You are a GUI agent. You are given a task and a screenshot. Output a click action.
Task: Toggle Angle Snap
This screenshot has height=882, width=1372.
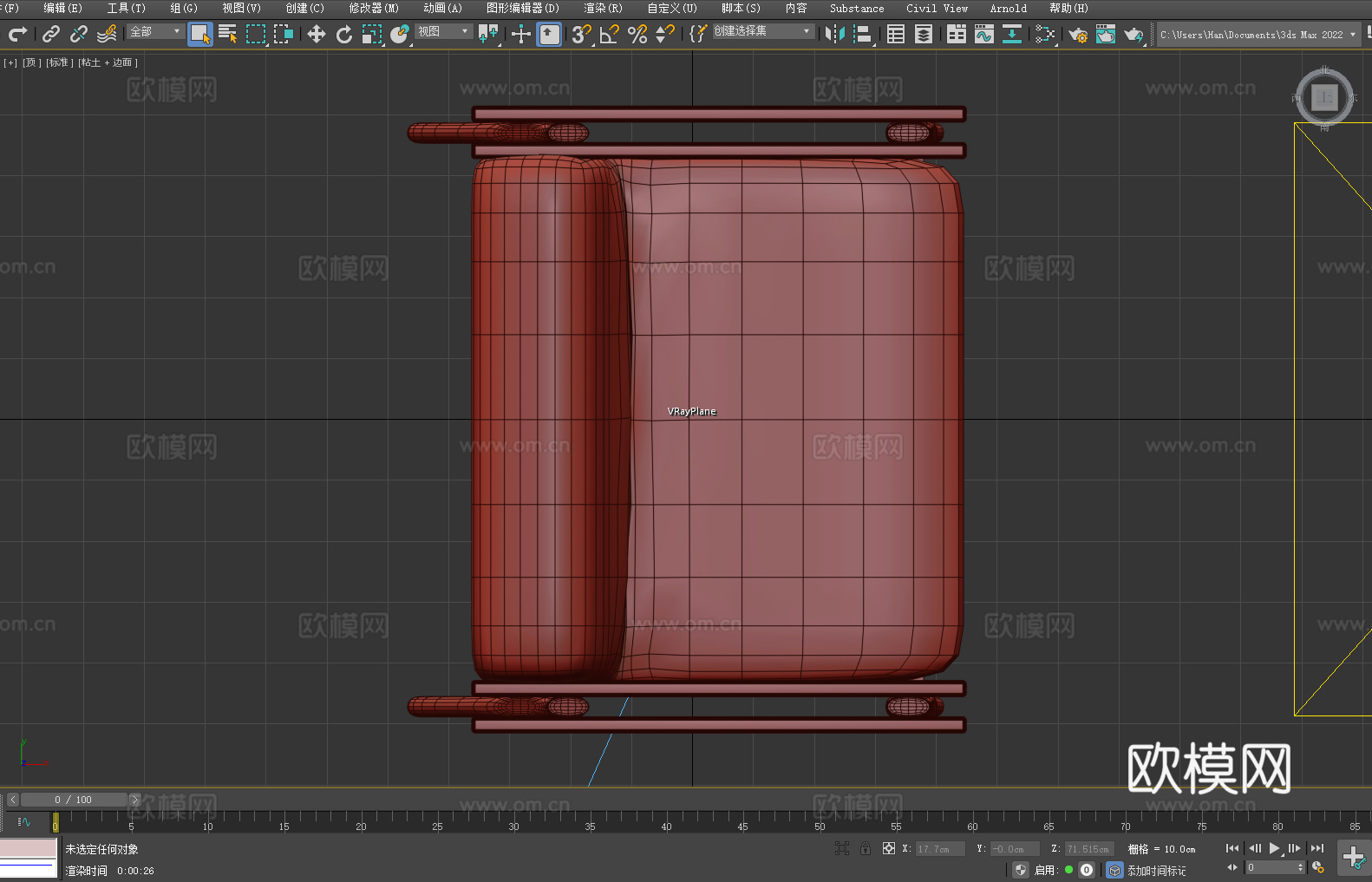[610, 34]
